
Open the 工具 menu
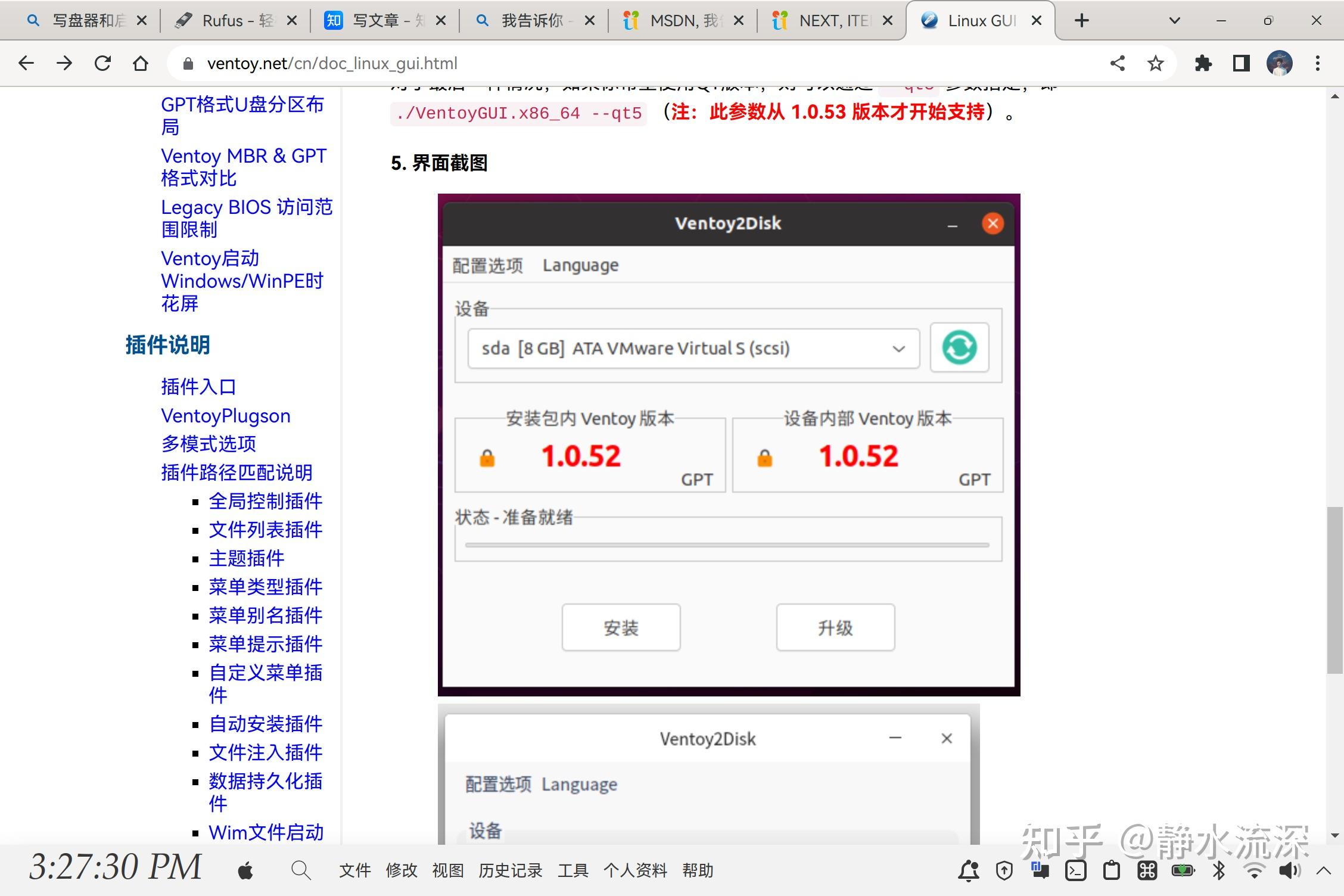[x=573, y=871]
